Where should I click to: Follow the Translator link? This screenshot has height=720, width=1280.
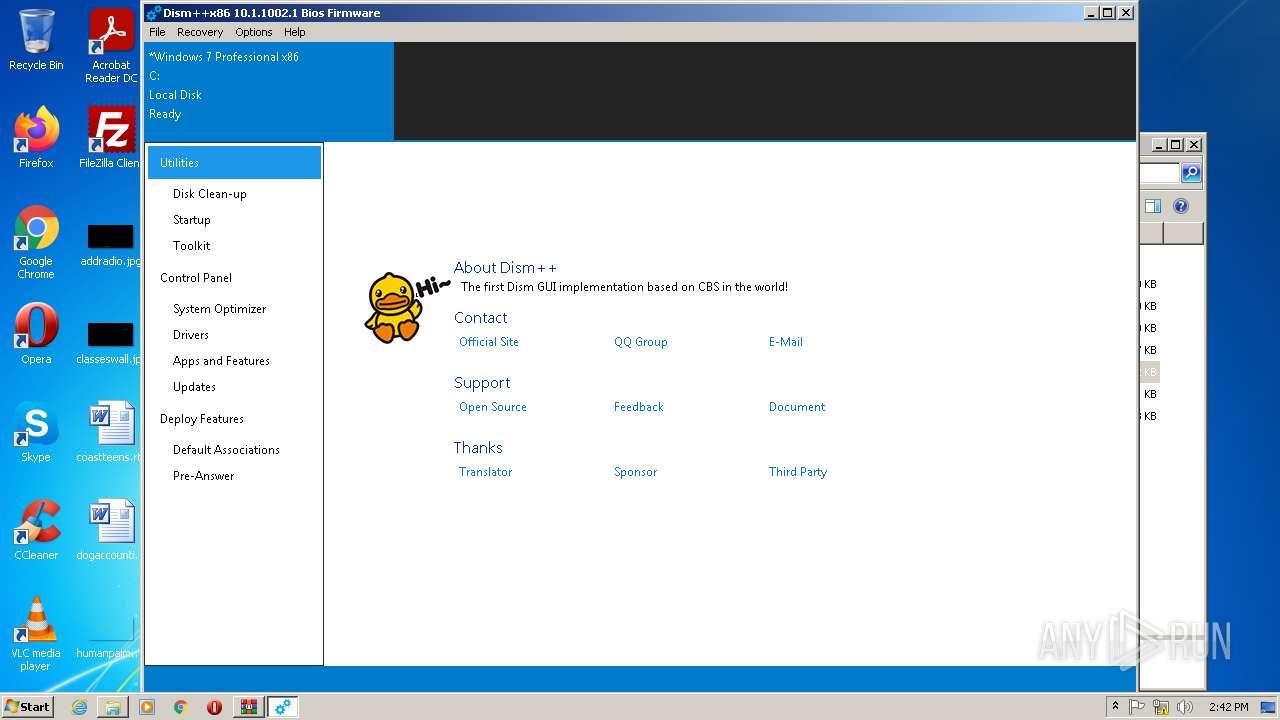pyautogui.click(x=485, y=472)
